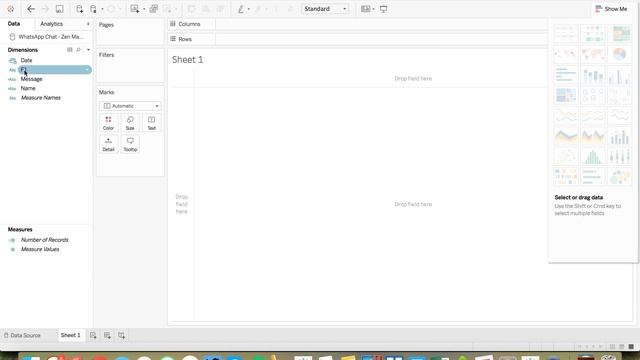This screenshot has height=360, width=640.
Task: Click the New Worksheet toolbar icon
Action: [x=135, y=9]
